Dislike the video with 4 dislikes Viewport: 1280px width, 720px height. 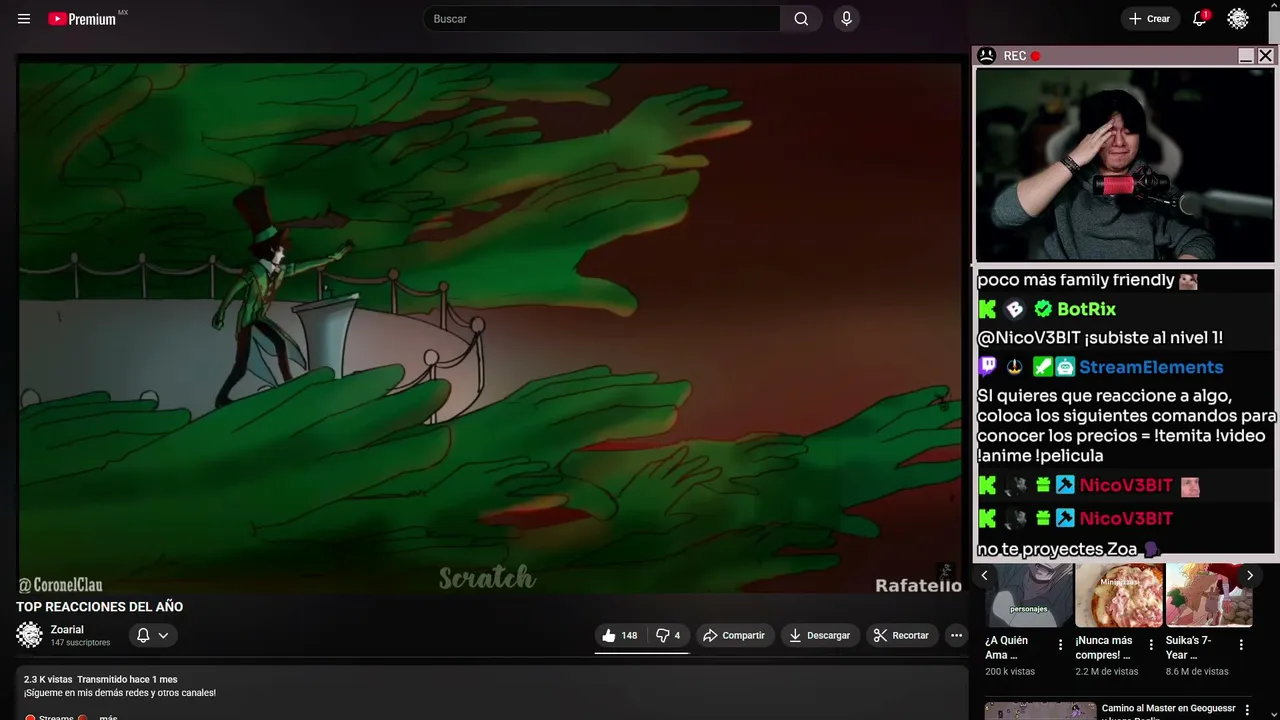667,635
